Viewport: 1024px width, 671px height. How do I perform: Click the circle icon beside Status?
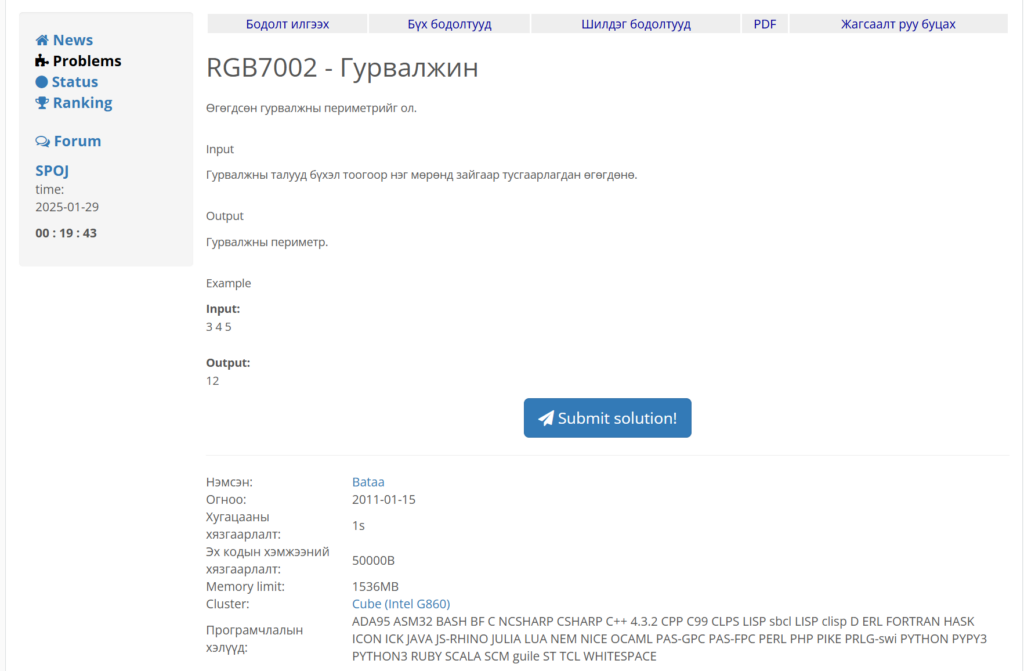click(x=42, y=83)
